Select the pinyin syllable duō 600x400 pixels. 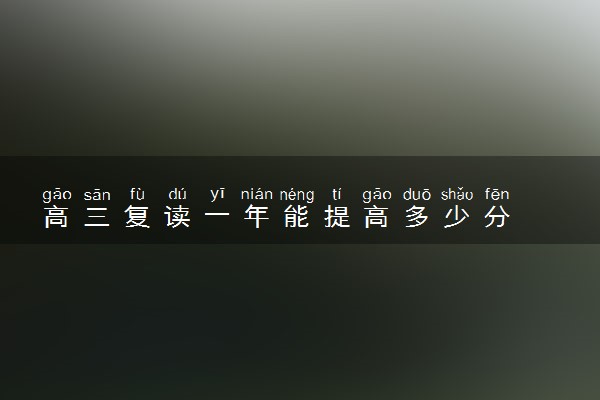[x=417, y=195]
